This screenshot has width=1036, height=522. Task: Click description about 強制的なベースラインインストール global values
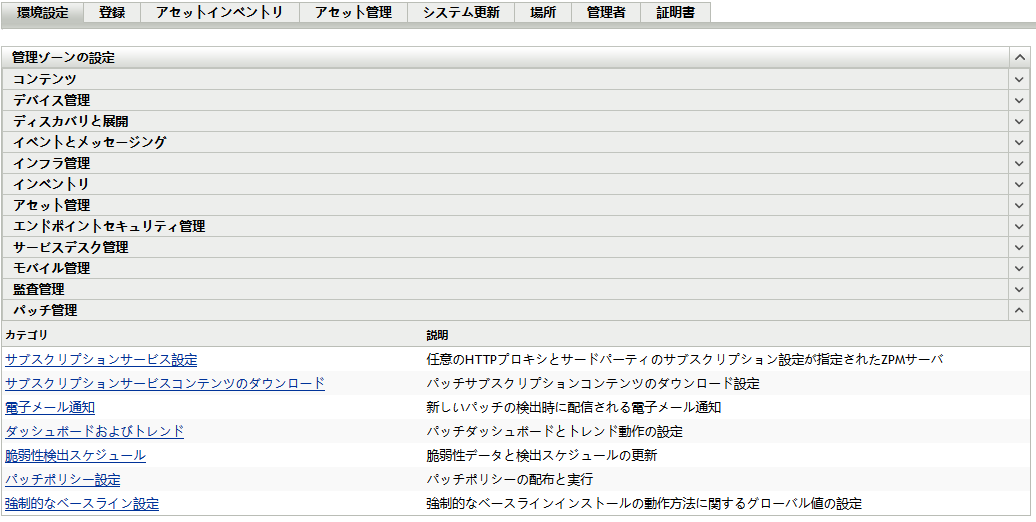[644, 503]
